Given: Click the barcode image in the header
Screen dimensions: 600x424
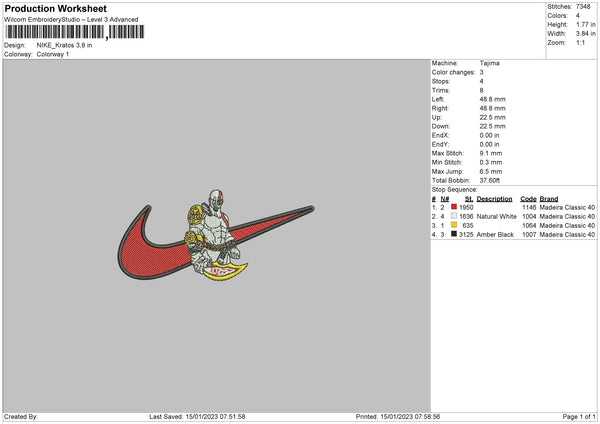Looking at the screenshot, I should (x=75, y=32).
